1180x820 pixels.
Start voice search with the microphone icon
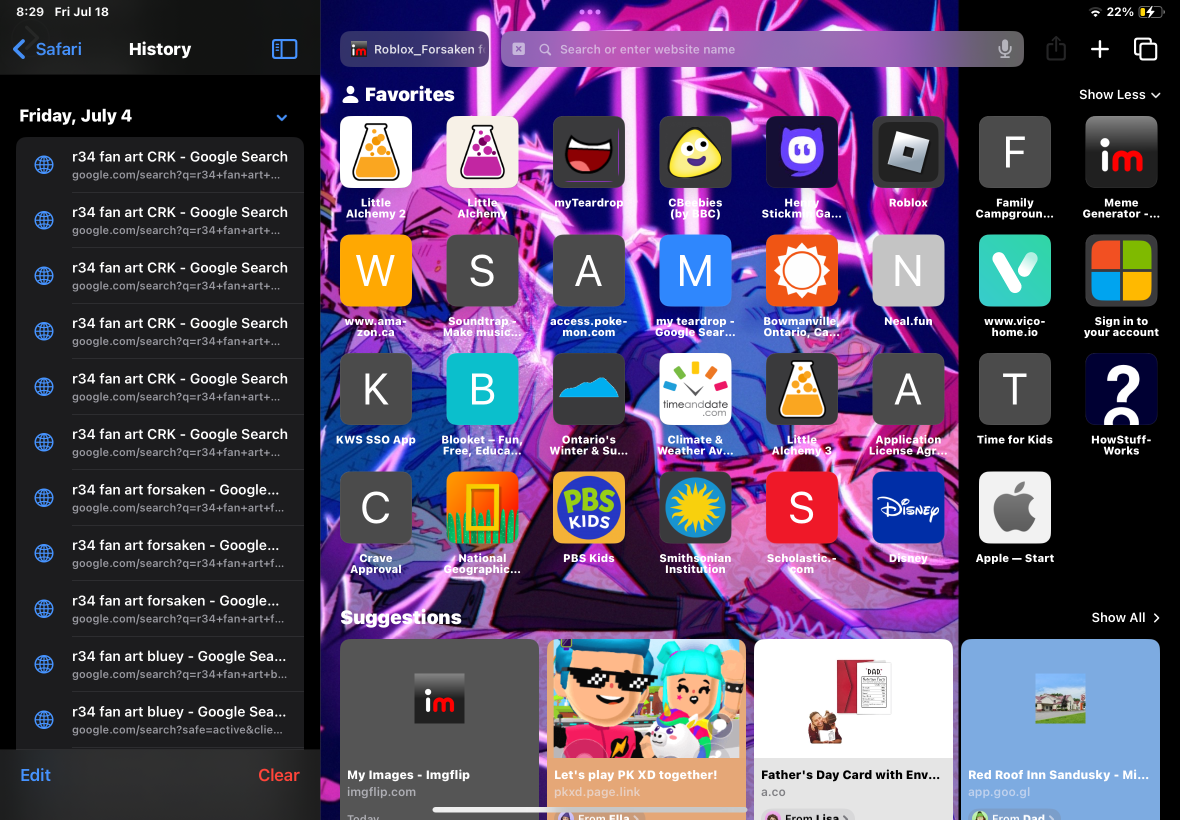coord(1005,49)
